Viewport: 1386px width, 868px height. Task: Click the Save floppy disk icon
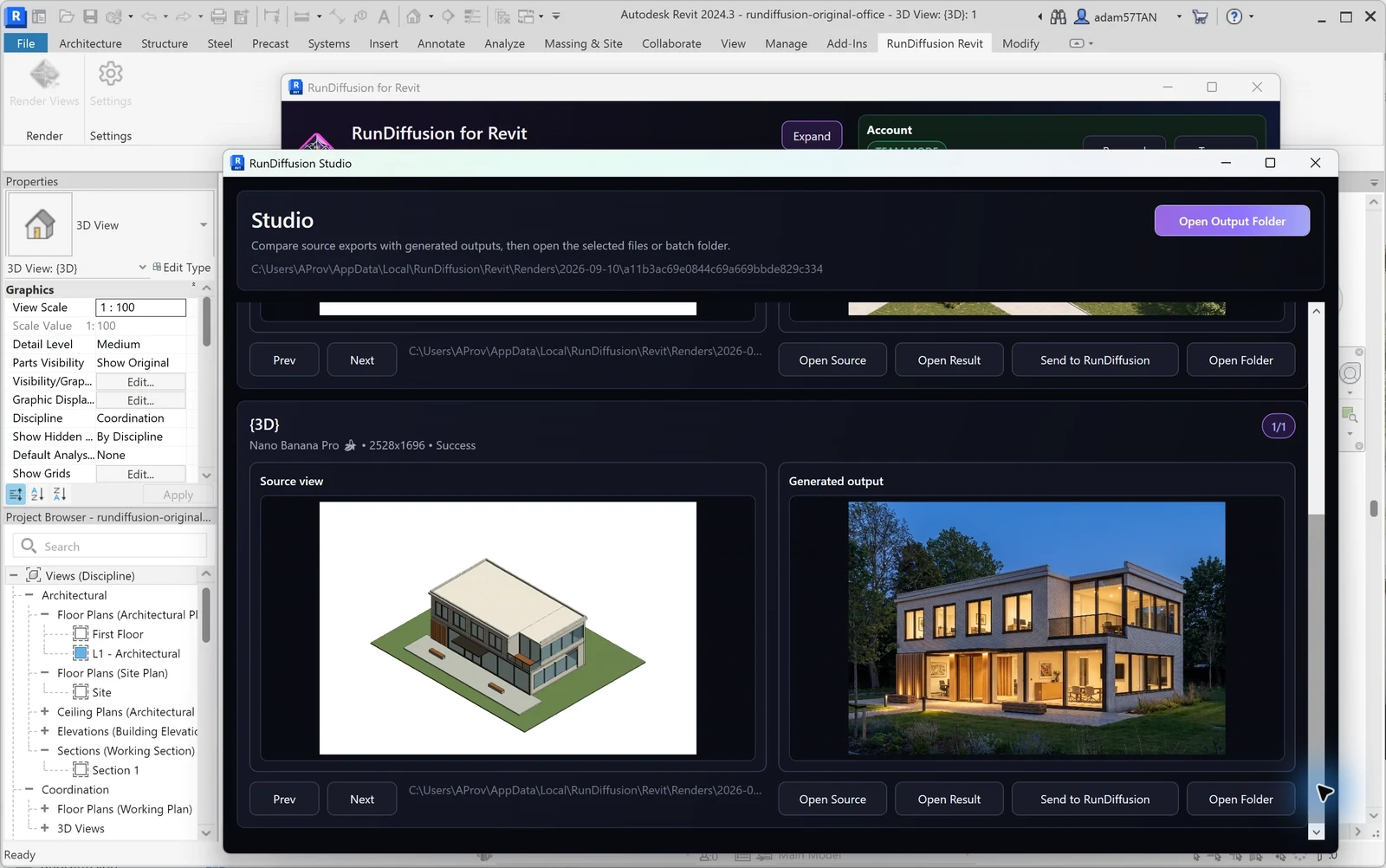click(90, 16)
